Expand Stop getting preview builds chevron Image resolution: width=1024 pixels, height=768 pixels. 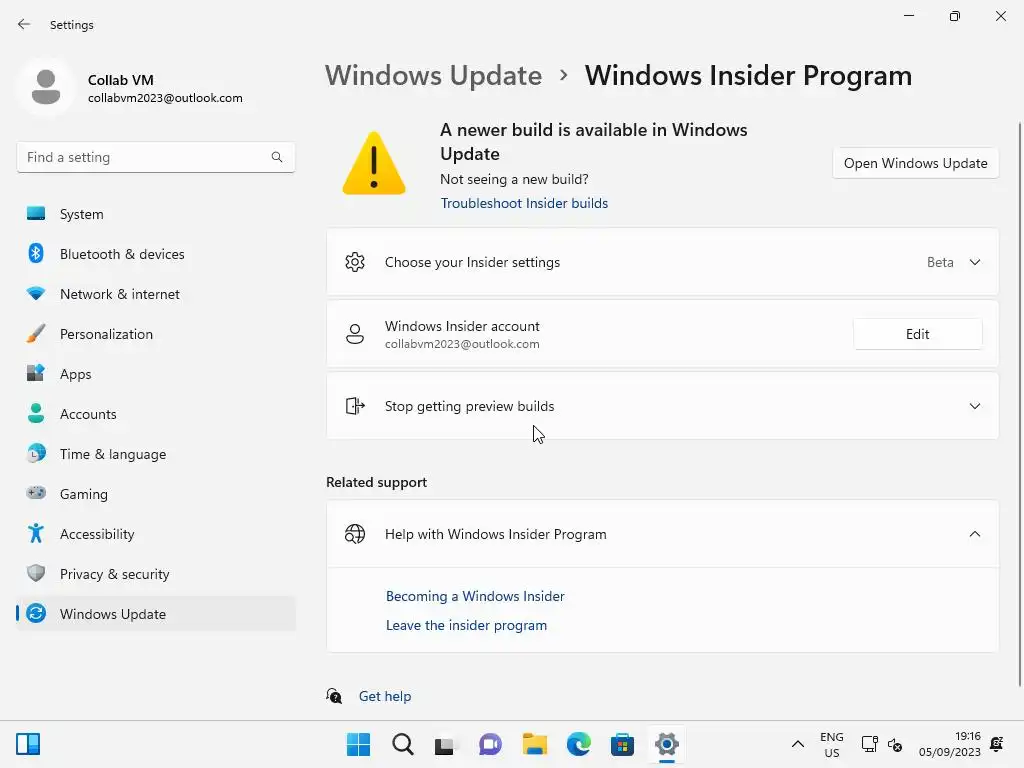click(x=974, y=406)
